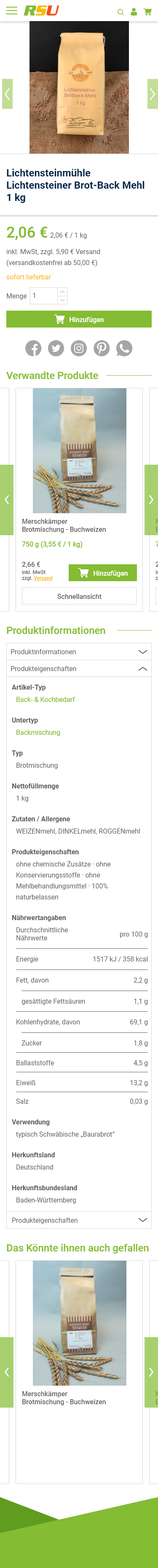Go to Back- & Kochbedarf category
This screenshot has width=158, height=1568.
point(46,699)
